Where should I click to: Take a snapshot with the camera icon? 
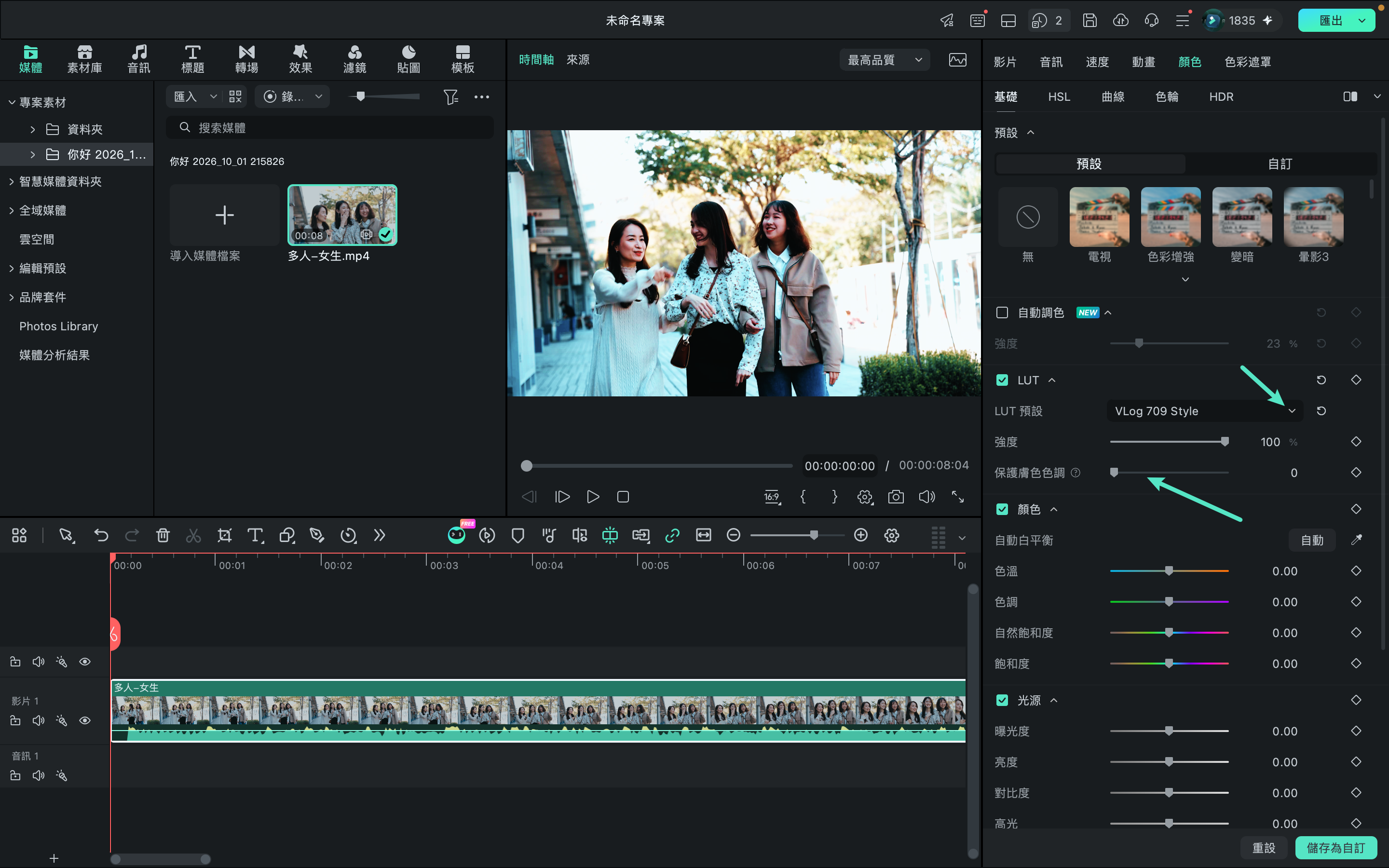tap(896, 497)
